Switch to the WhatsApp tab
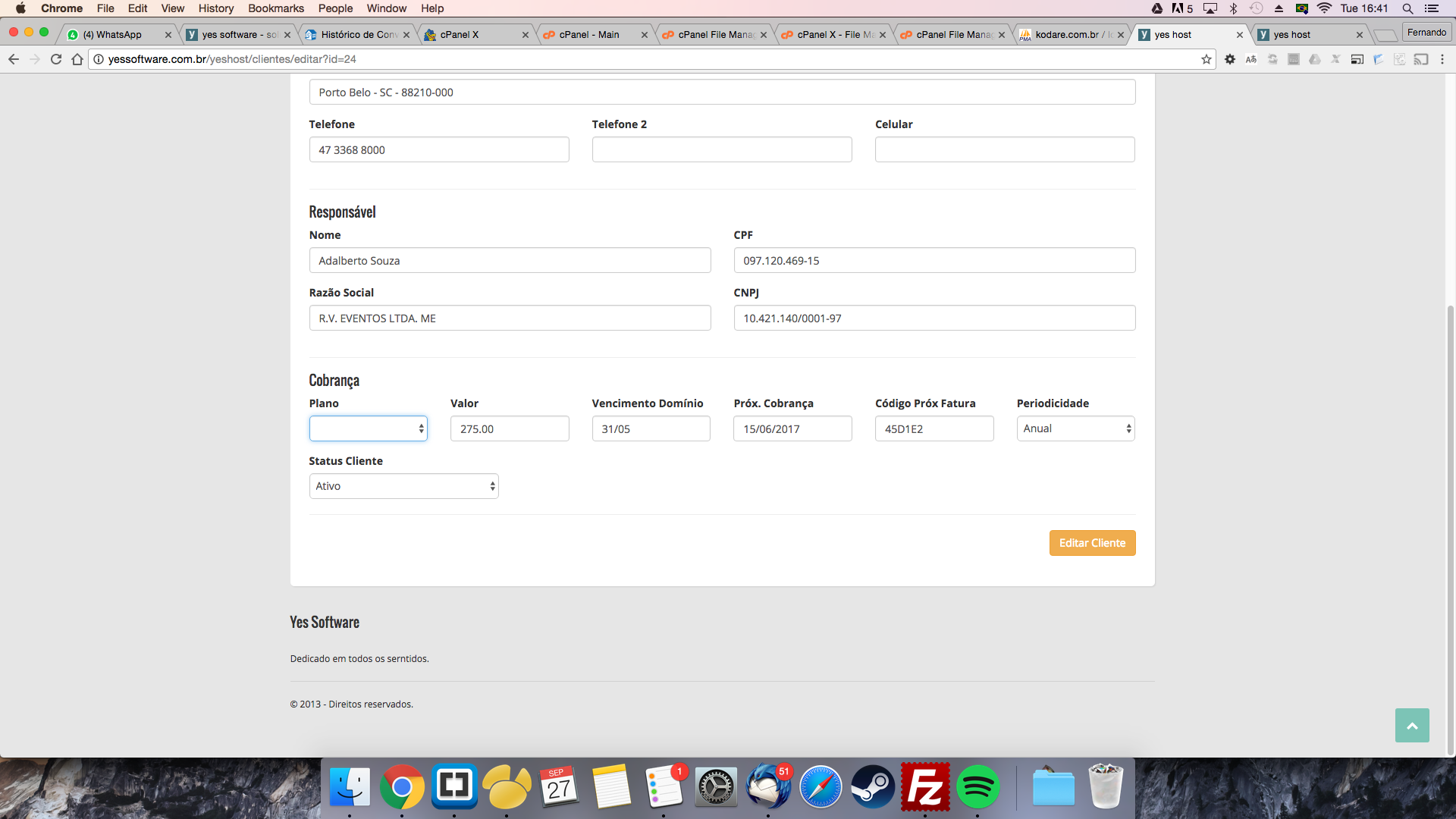 [114, 35]
